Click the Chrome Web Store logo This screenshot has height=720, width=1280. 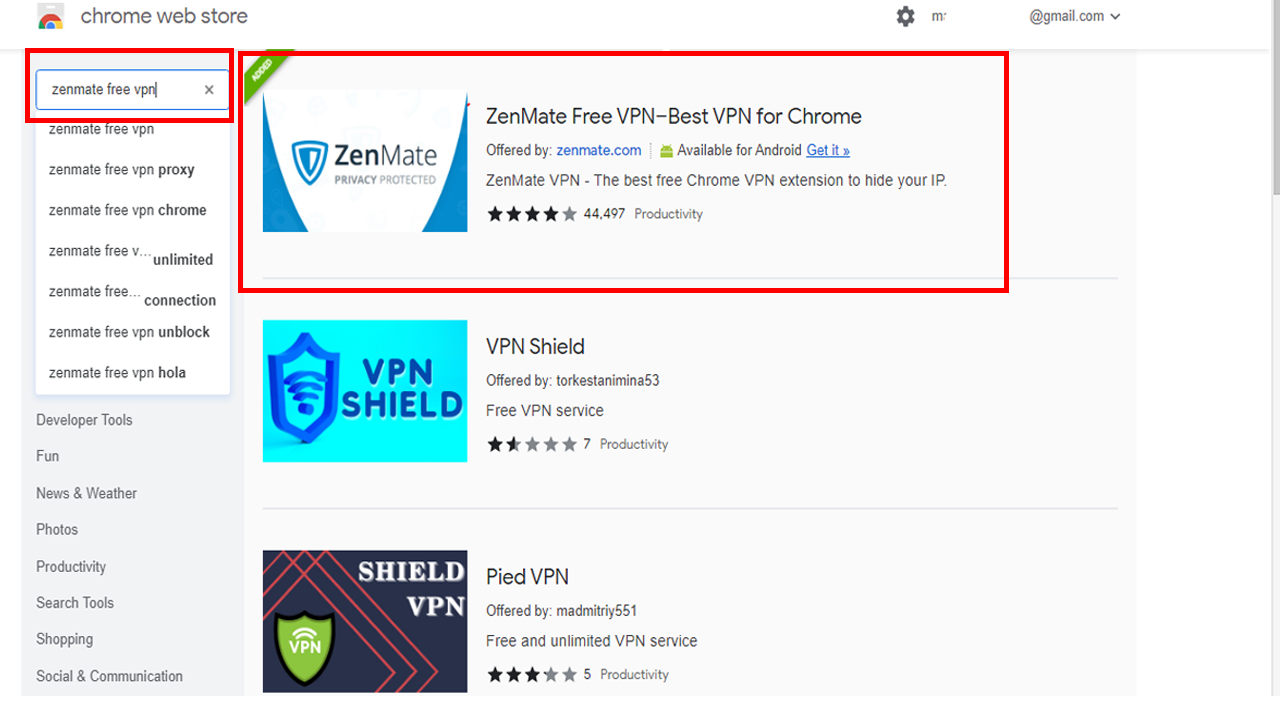point(51,17)
